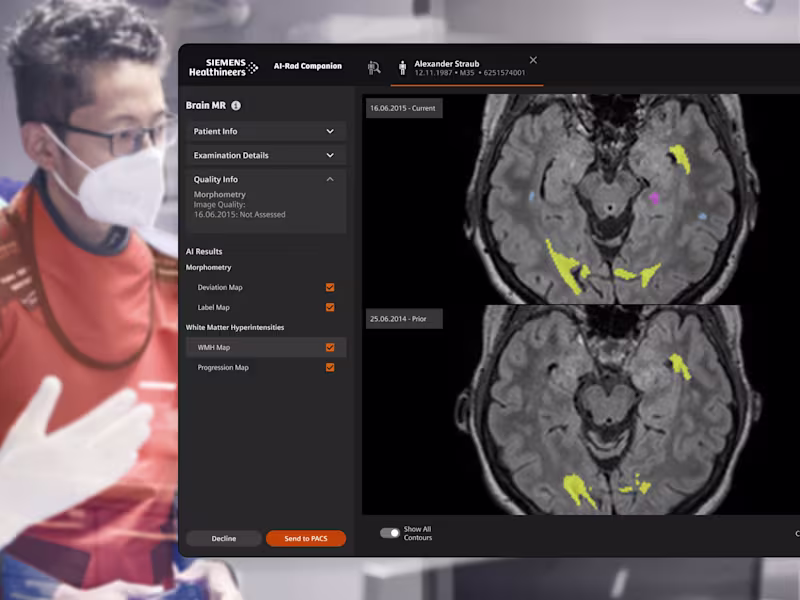Uncheck the WMH Map checkbox
Screen dimensions: 800x600
click(330, 347)
